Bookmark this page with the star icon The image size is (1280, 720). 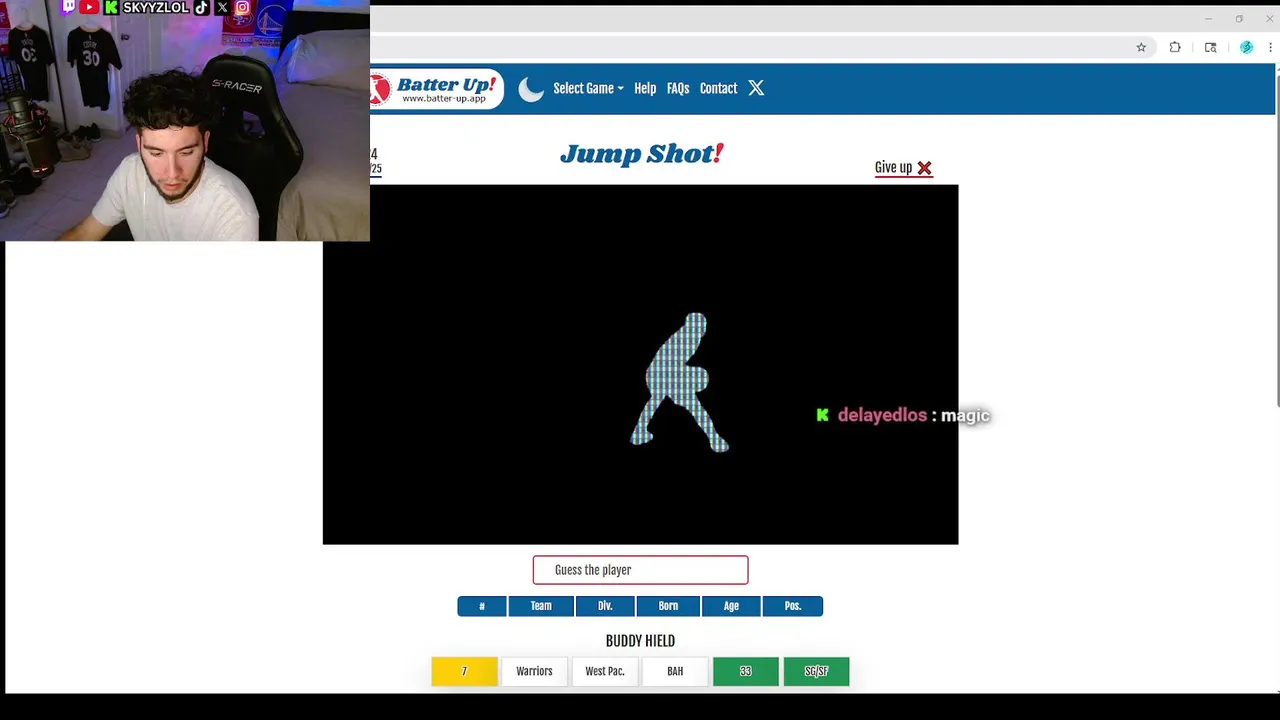(1141, 47)
